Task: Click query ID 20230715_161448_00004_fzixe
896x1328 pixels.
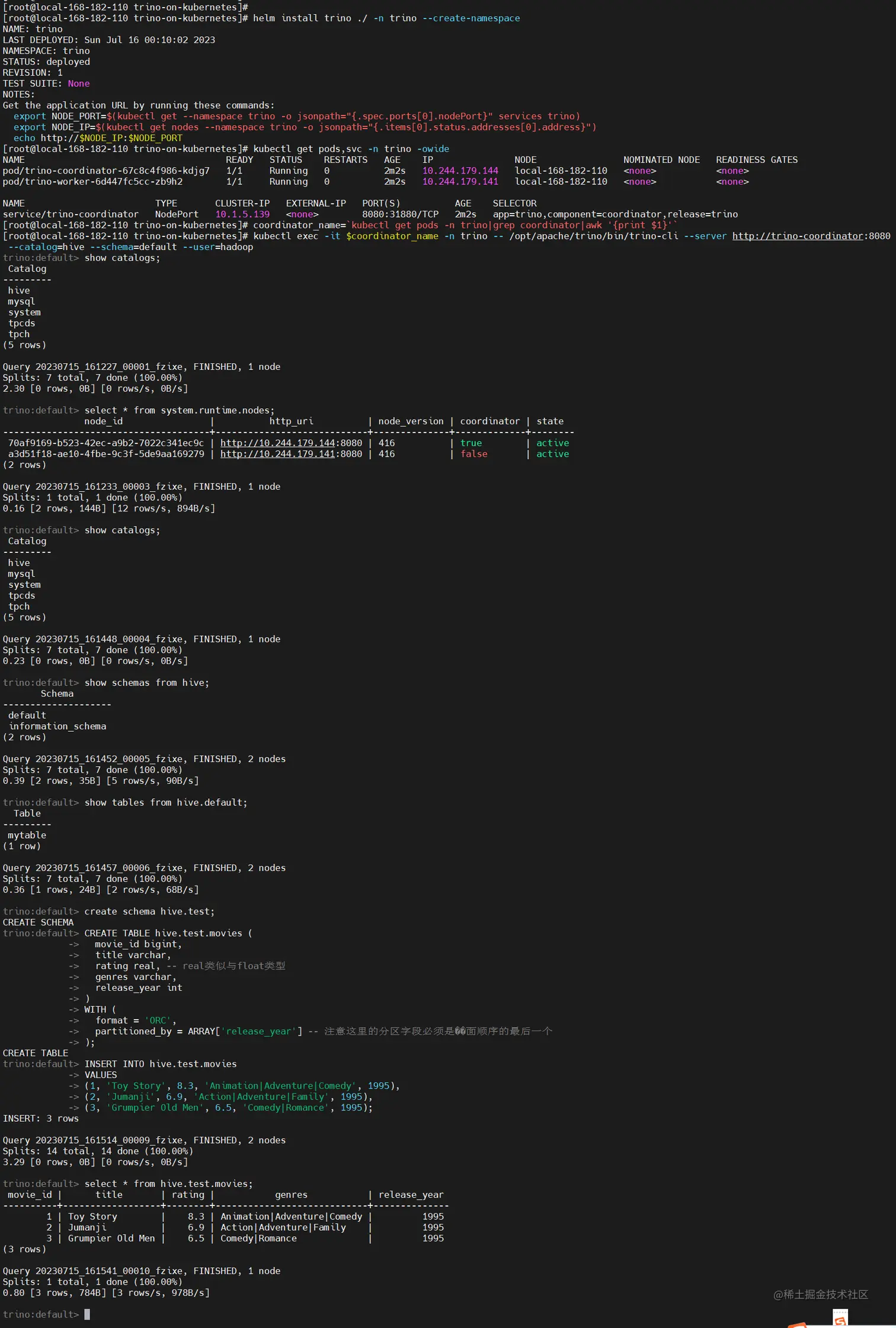Action: [x=109, y=639]
